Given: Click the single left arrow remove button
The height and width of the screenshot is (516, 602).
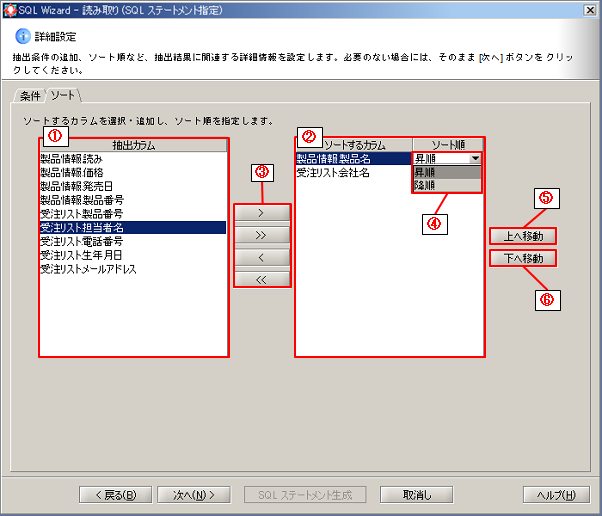Looking at the screenshot, I should (x=262, y=257).
